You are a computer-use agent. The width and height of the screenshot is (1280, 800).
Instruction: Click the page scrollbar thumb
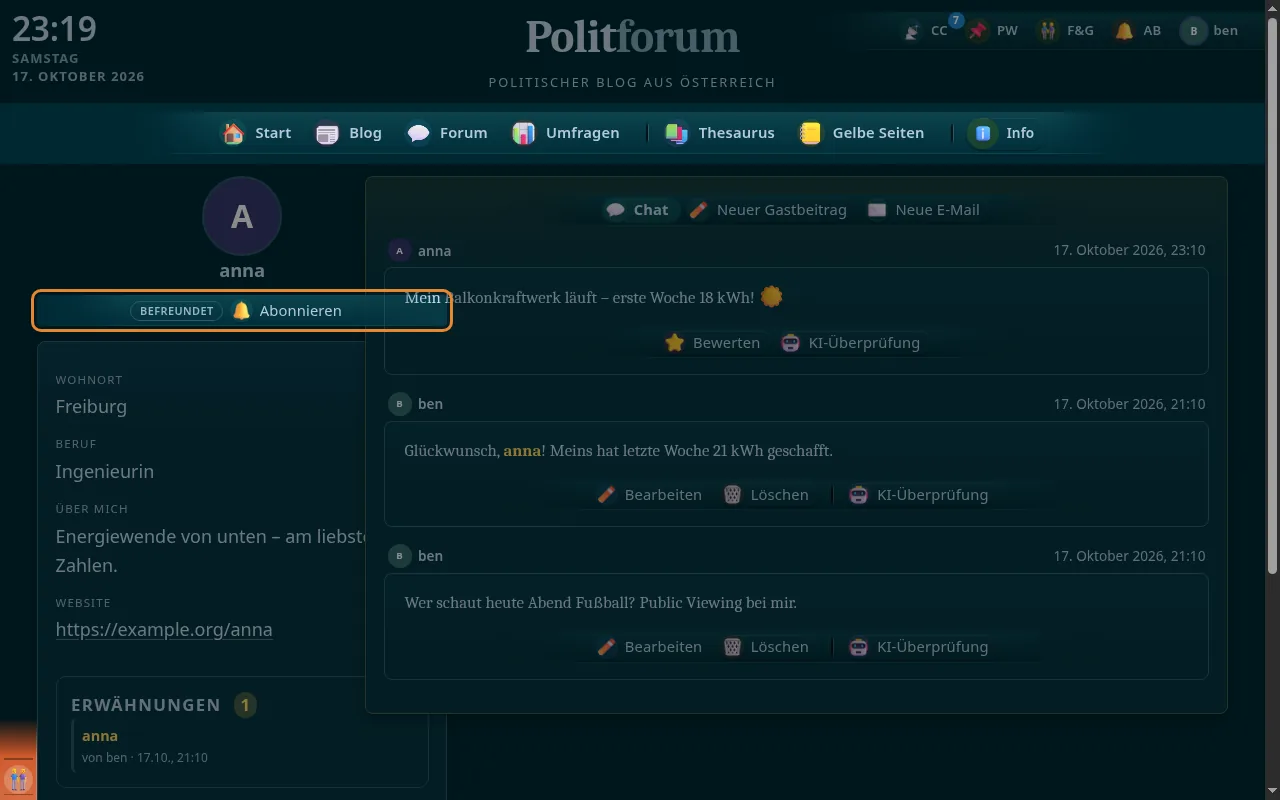(x=1272, y=297)
